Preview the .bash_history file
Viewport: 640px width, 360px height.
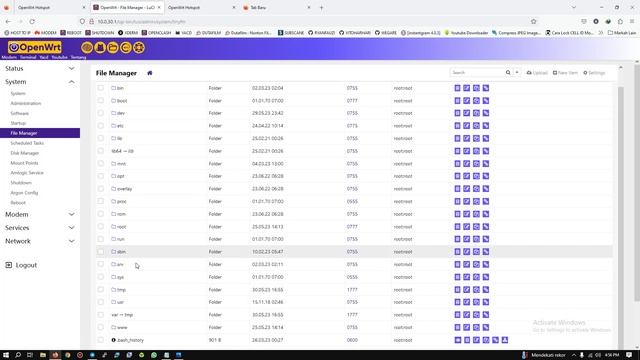point(458,340)
